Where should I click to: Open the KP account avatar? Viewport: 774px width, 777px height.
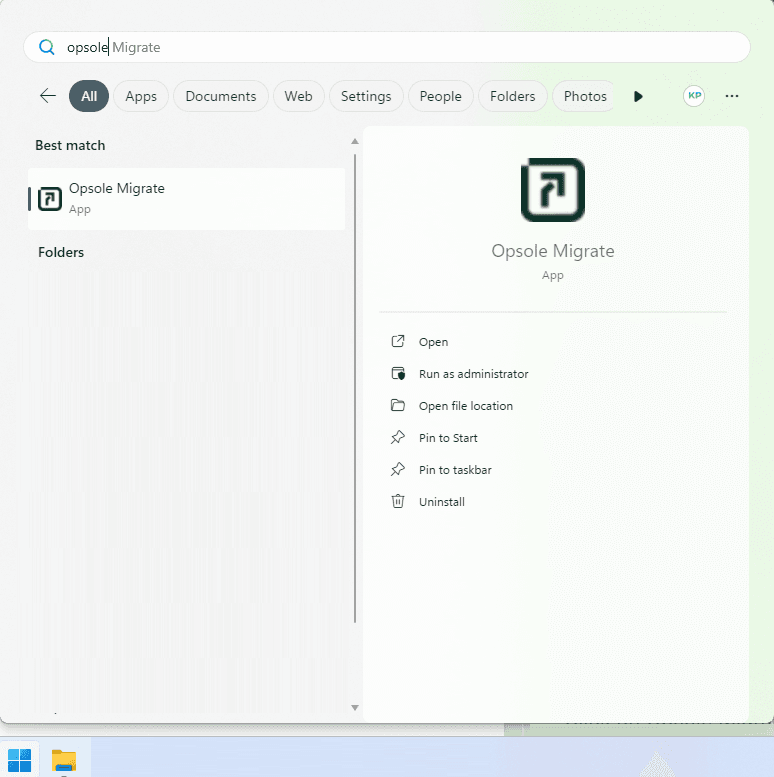pos(694,96)
